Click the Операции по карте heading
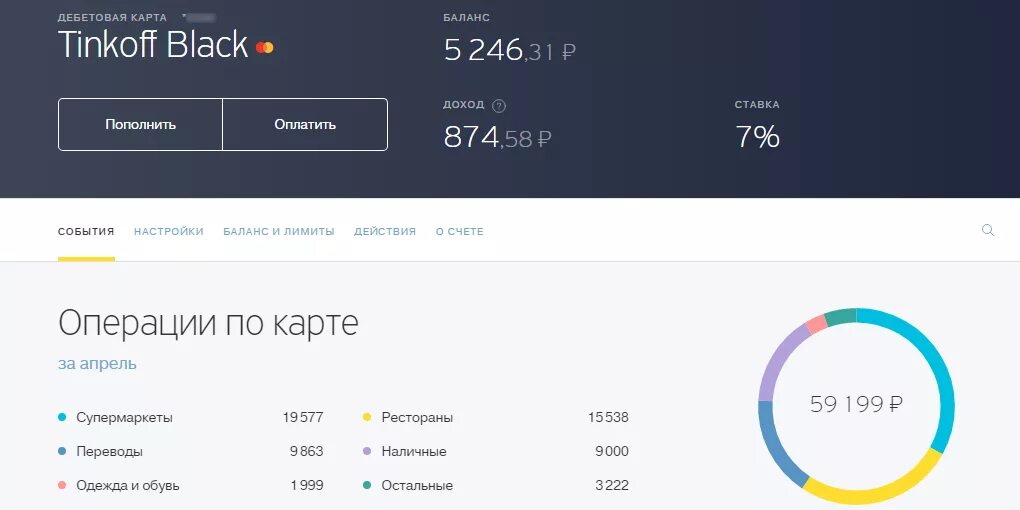The image size is (1020, 510). pyautogui.click(x=208, y=323)
